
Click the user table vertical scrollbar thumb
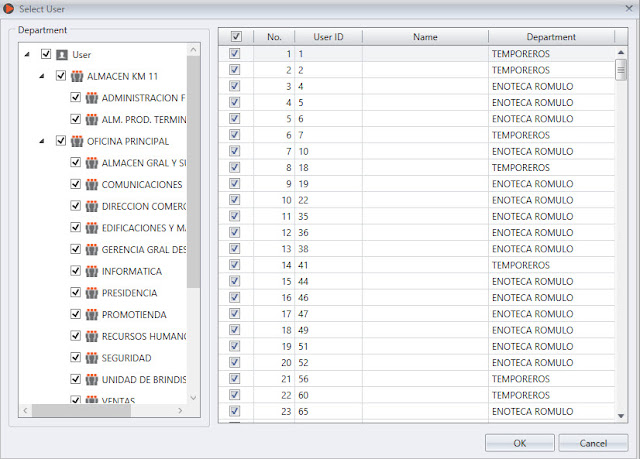621,70
